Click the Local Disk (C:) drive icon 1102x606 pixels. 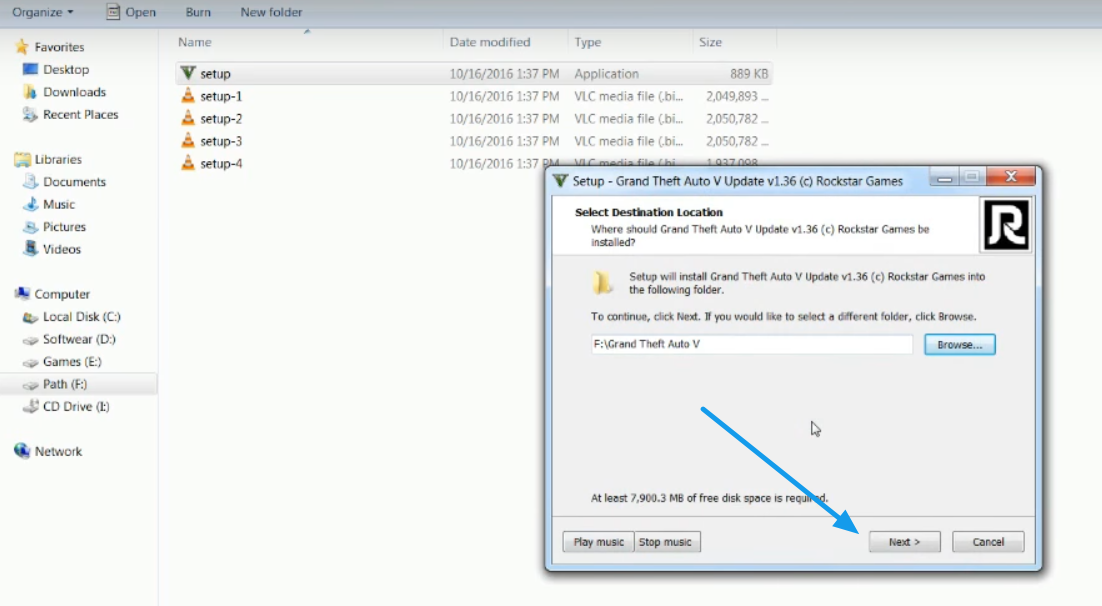click(30, 317)
